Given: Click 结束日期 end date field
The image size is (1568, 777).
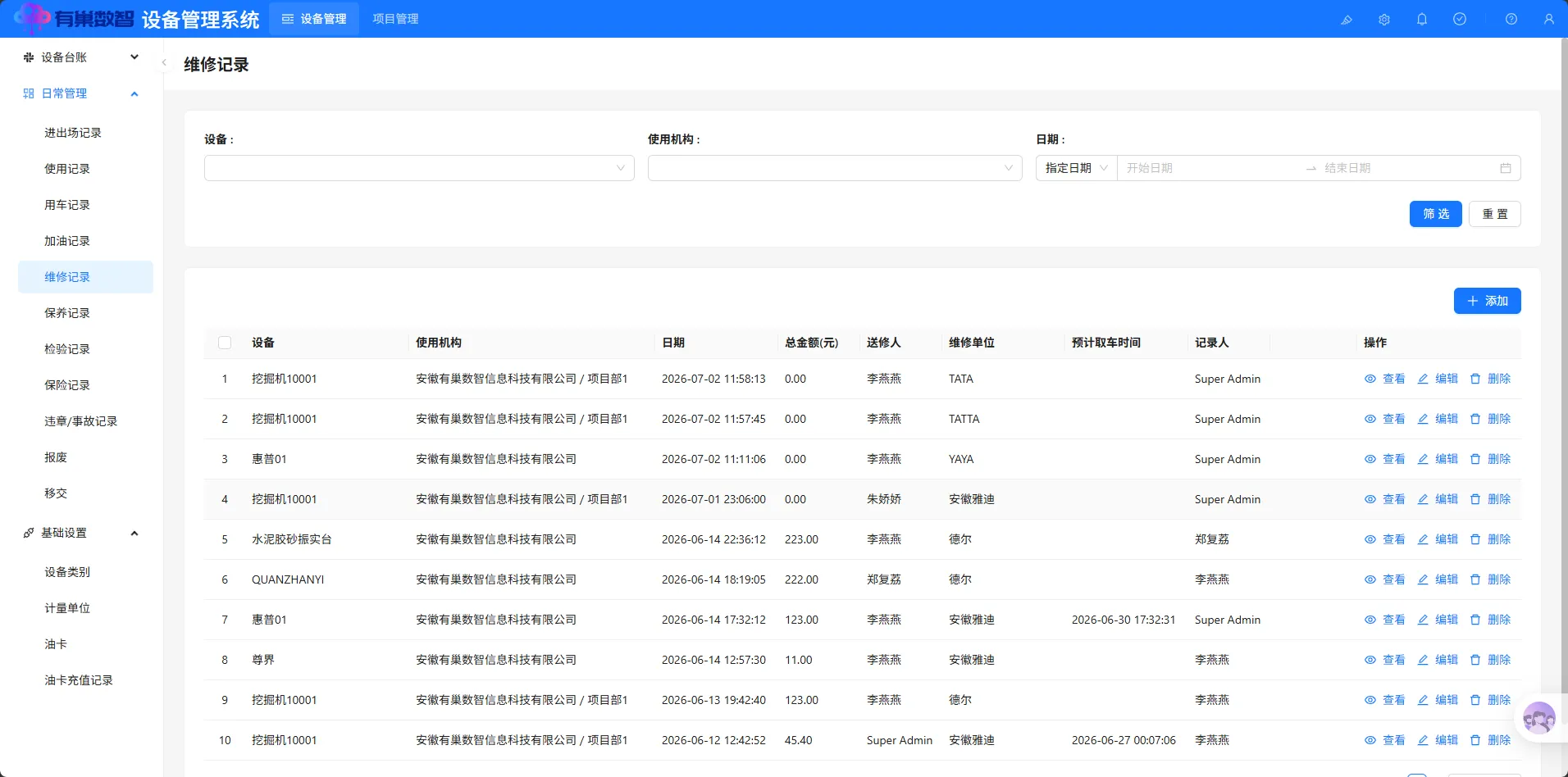Looking at the screenshot, I should pos(1406,168).
